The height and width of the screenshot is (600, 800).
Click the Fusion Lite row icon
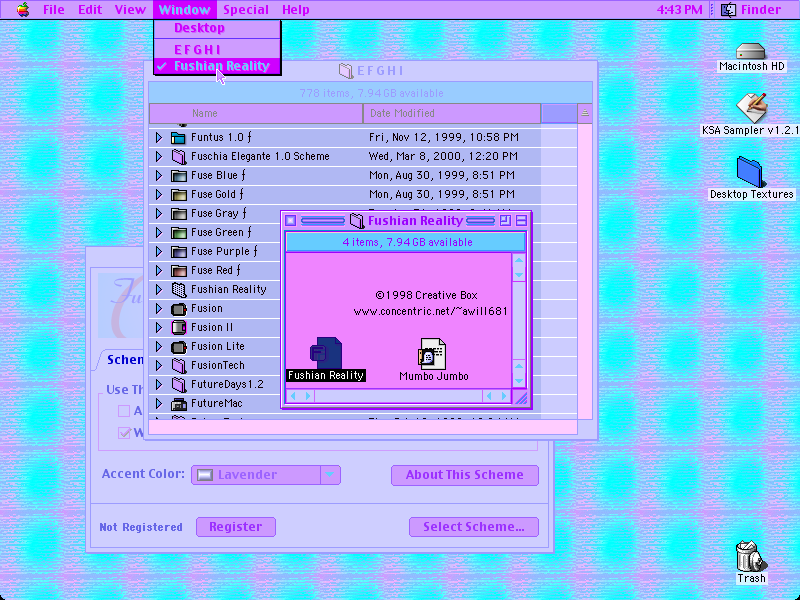point(179,347)
